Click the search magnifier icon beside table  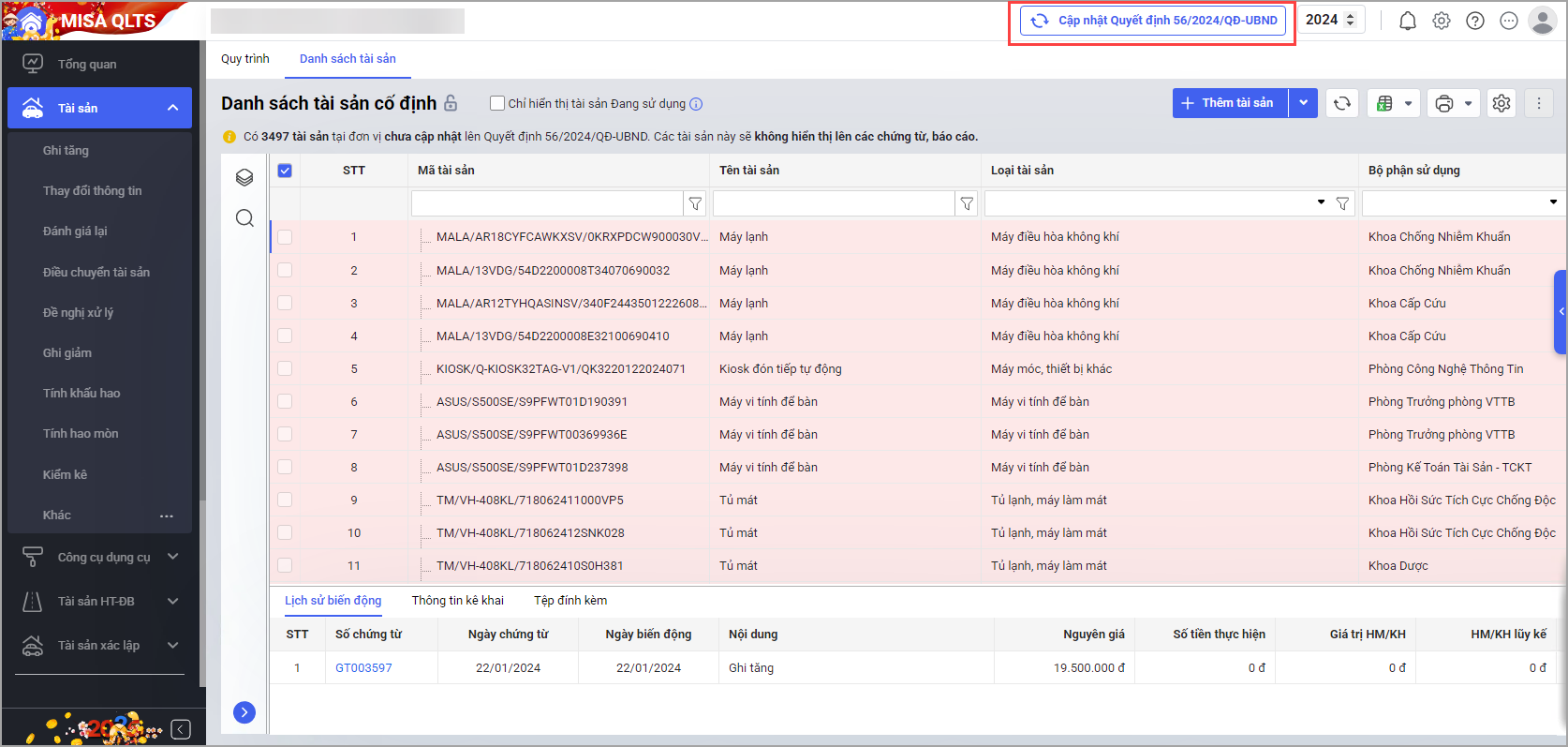point(244,218)
